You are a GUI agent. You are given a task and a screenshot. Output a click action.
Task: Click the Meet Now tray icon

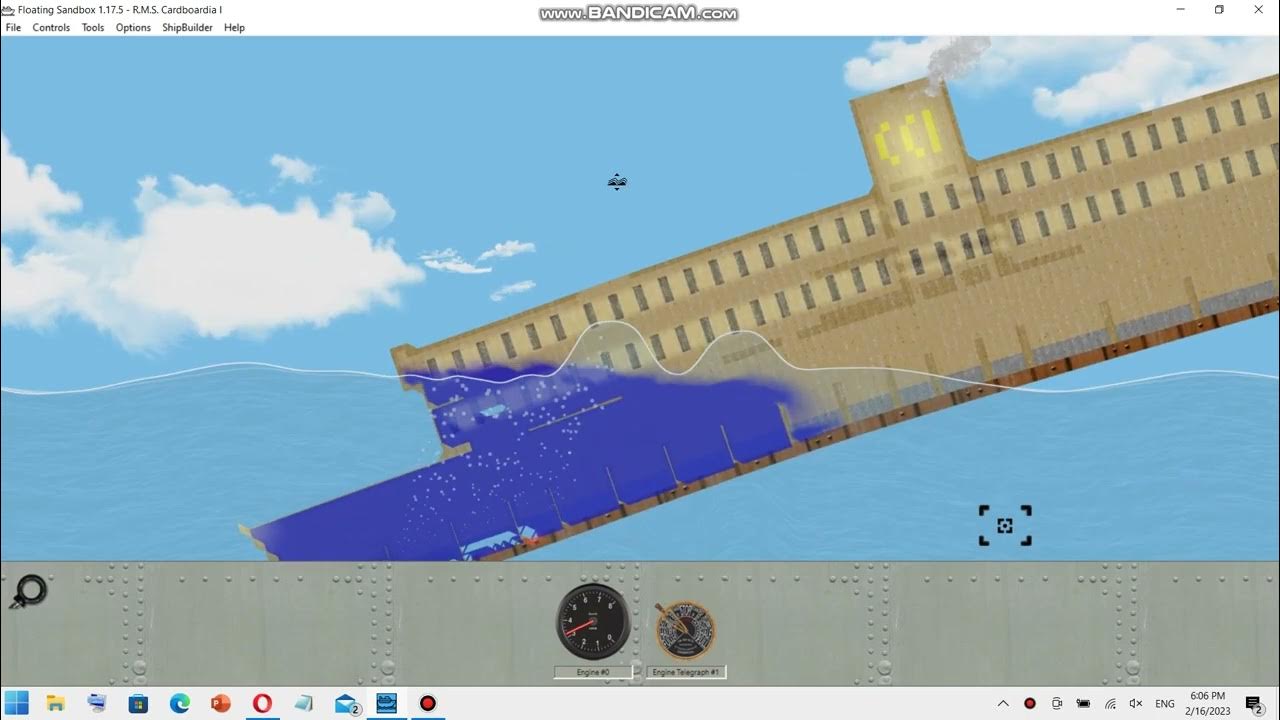(x=1057, y=704)
